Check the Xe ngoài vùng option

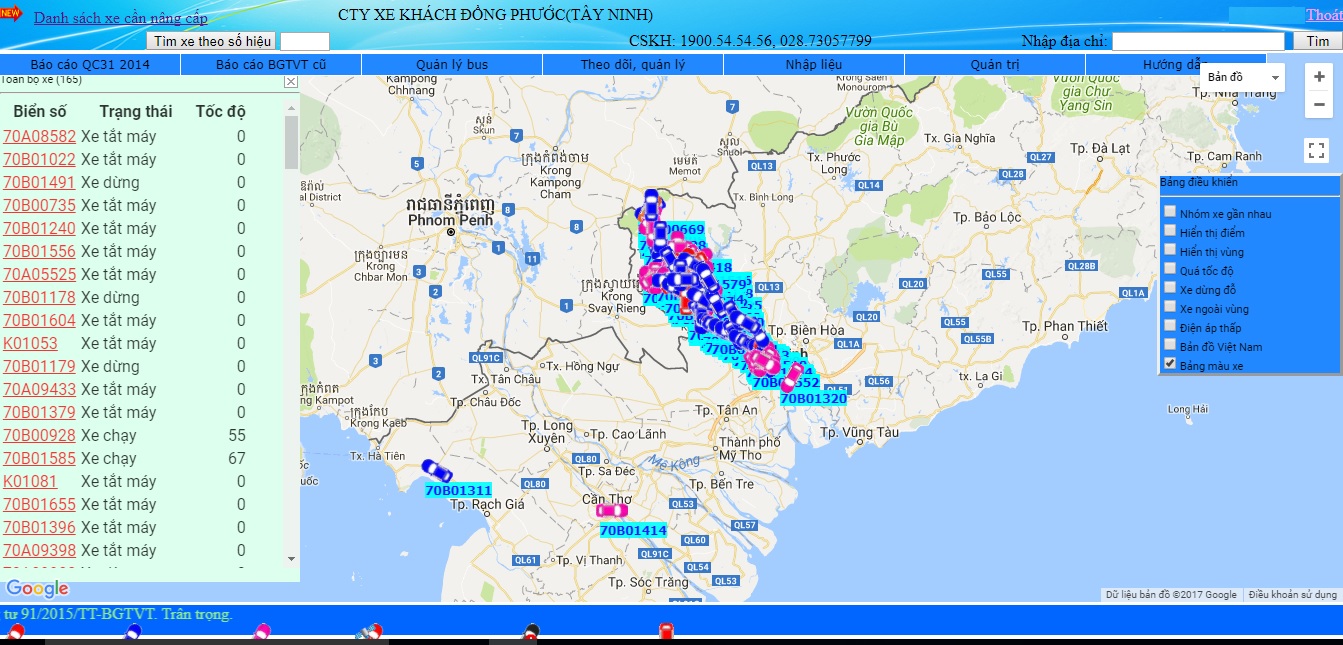point(1169,307)
